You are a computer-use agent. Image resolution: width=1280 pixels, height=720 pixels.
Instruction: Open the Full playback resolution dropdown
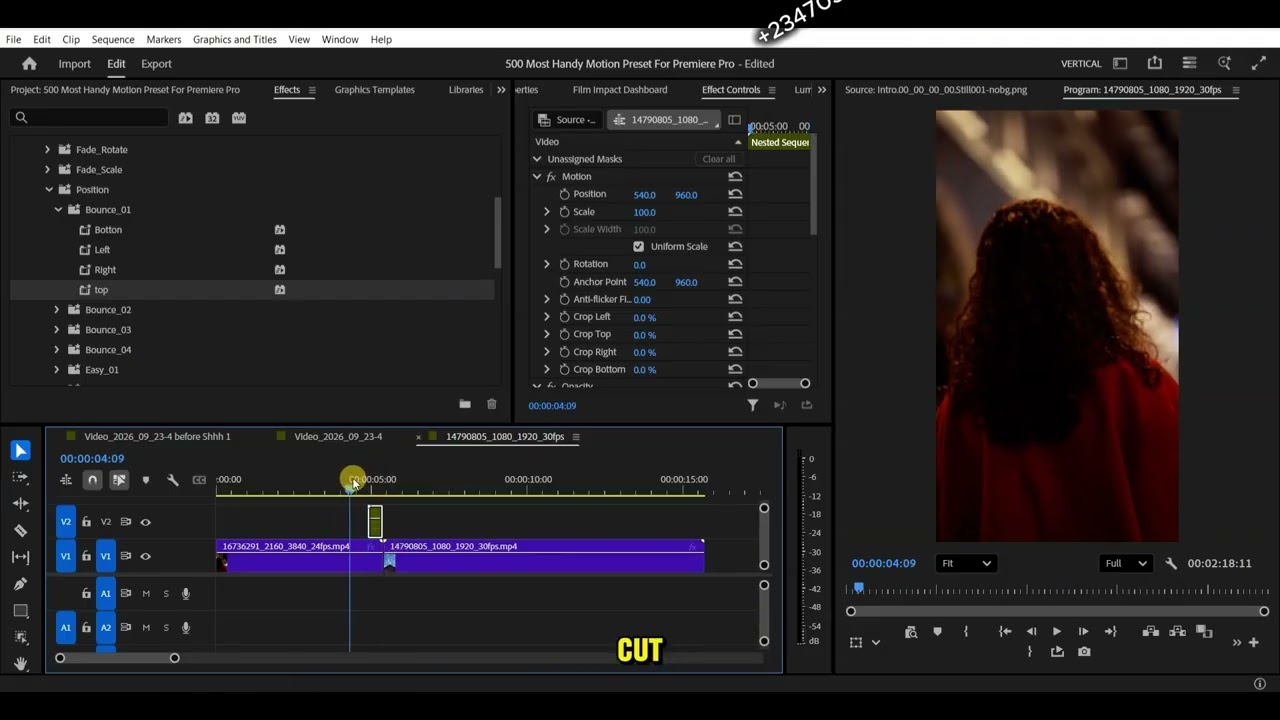pyautogui.click(x=1124, y=564)
